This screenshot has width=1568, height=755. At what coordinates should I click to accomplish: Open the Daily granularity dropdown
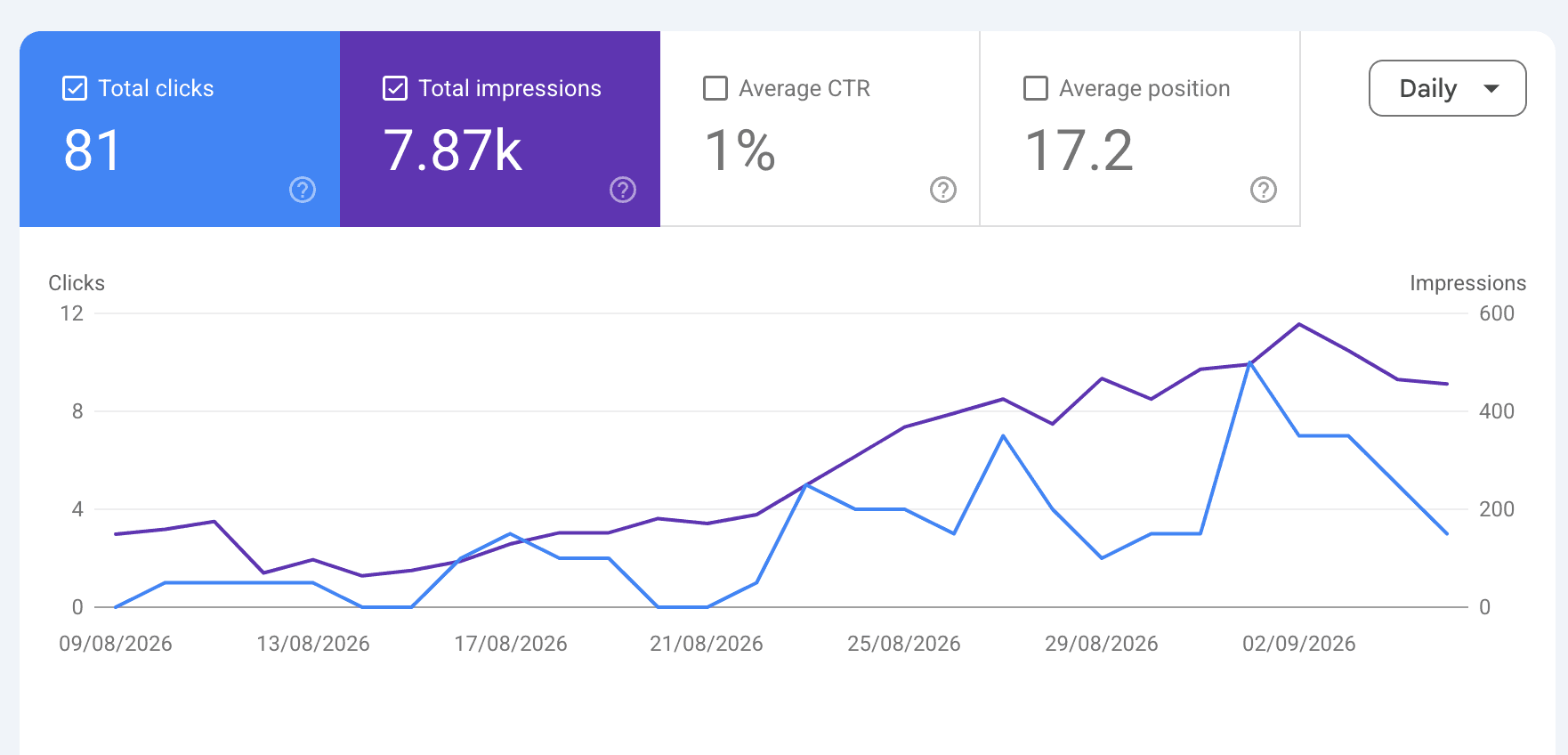click(1447, 88)
